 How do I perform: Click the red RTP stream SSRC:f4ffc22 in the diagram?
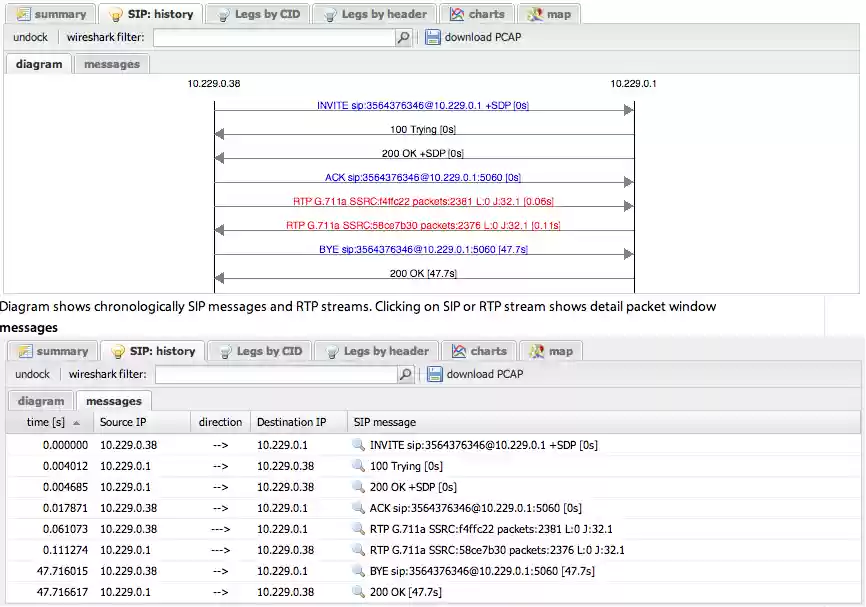click(423, 202)
